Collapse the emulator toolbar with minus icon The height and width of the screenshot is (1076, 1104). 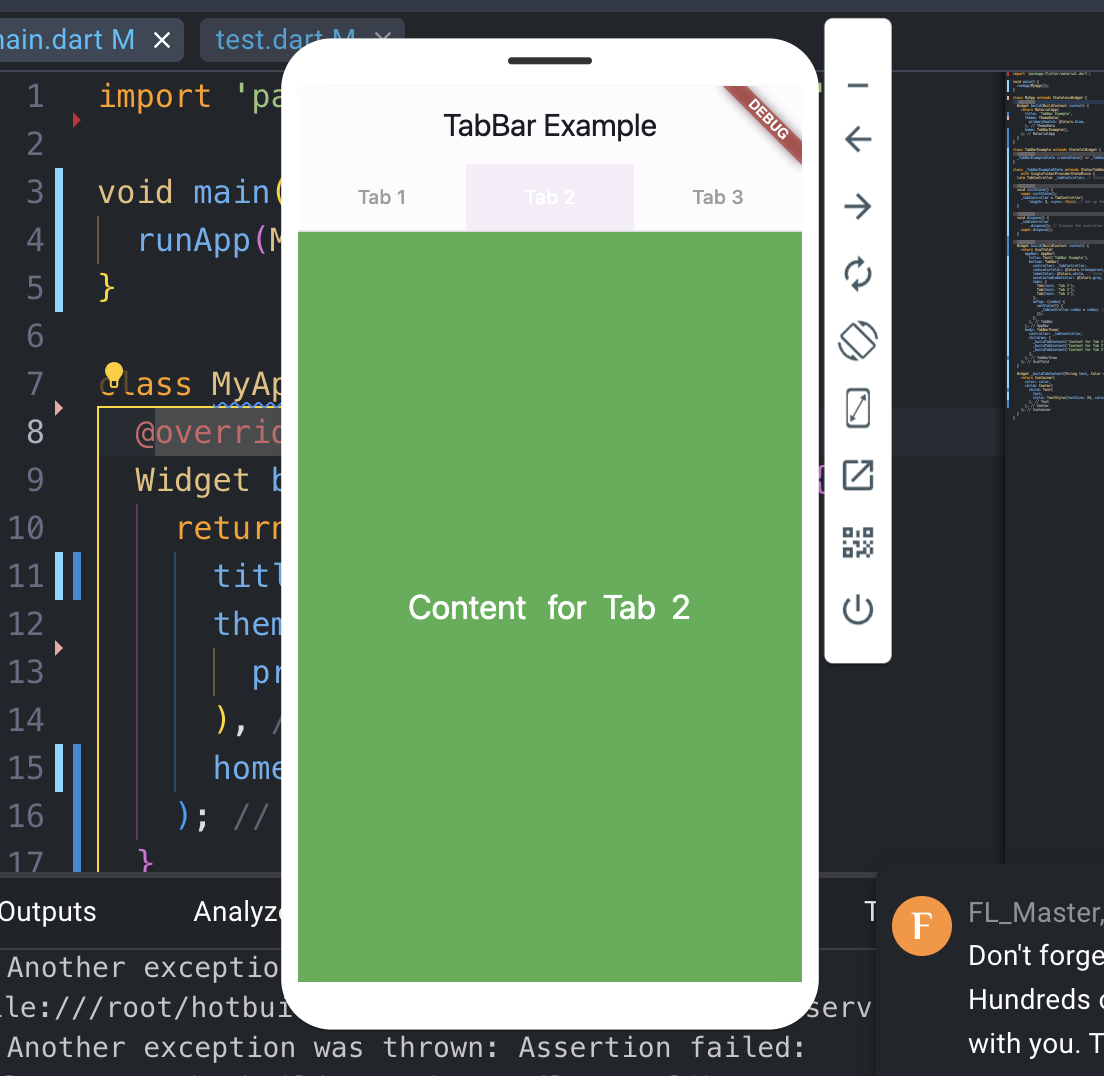[858, 85]
